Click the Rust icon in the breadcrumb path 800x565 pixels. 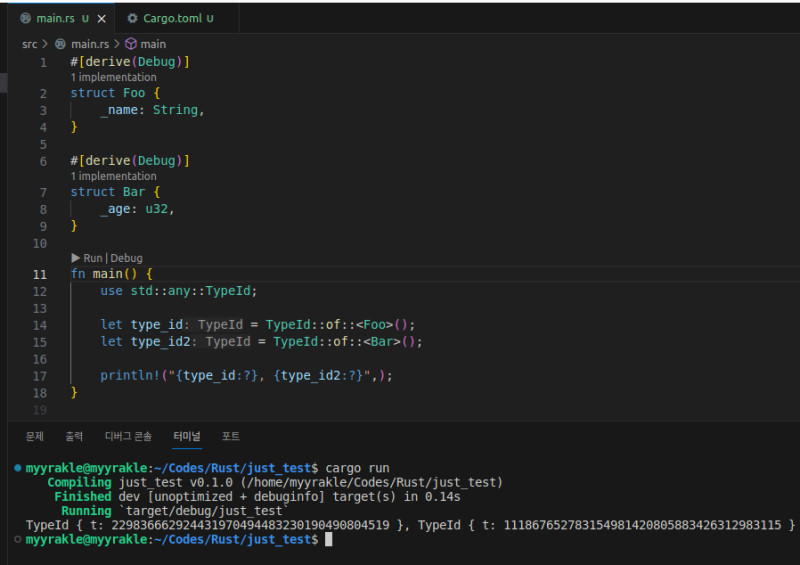coord(61,44)
